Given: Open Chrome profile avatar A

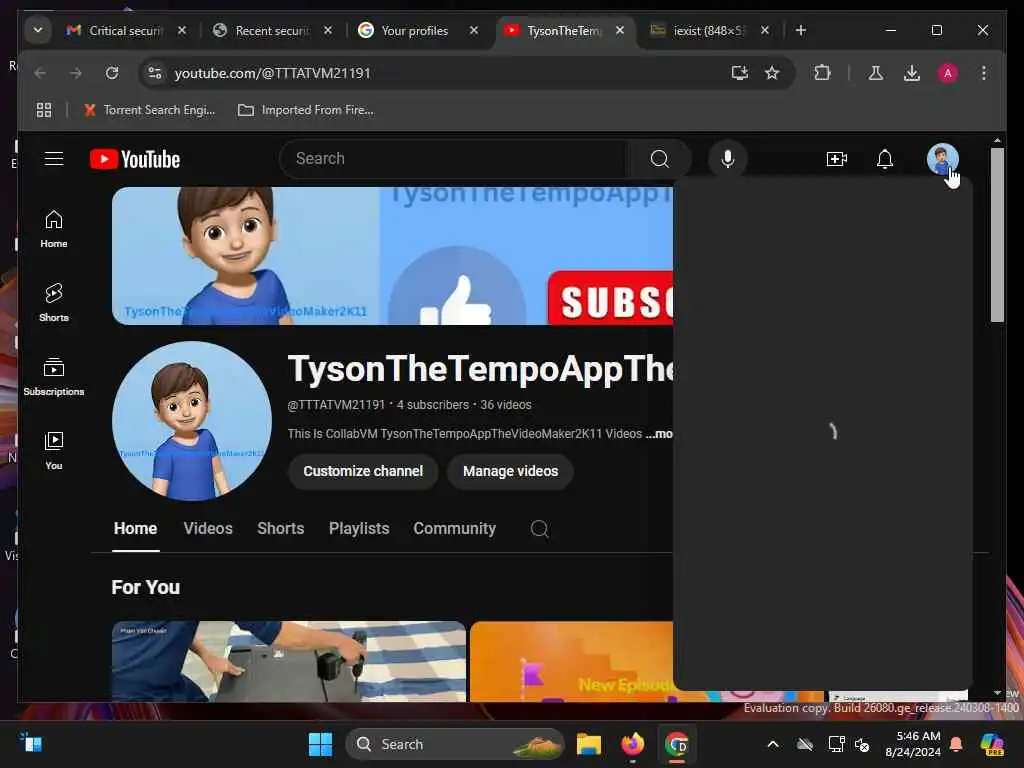Looking at the screenshot, I should click(x=948, y=73).
